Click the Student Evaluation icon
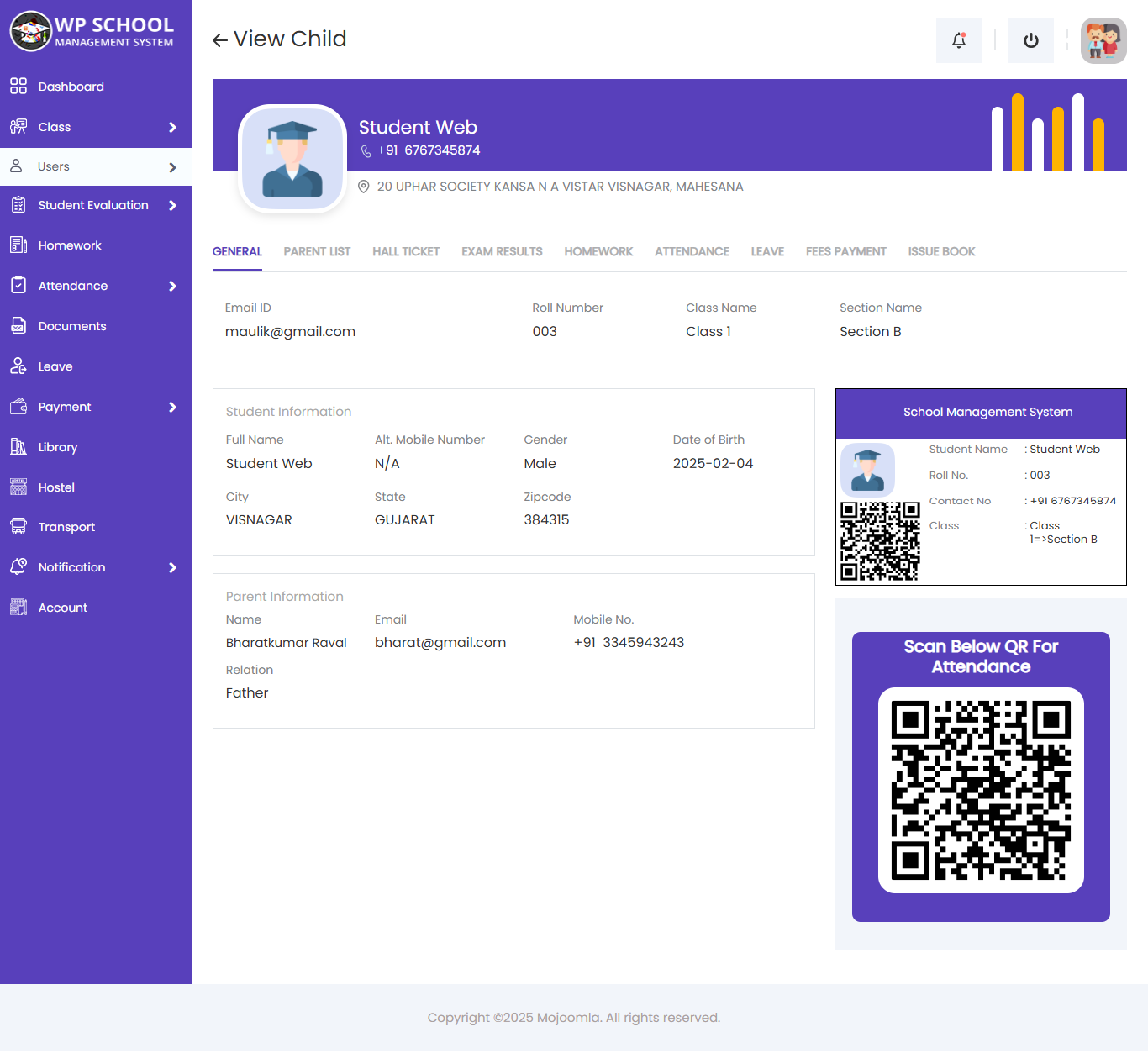Viewport: 1148px width, 1053px height. [18, 205]
